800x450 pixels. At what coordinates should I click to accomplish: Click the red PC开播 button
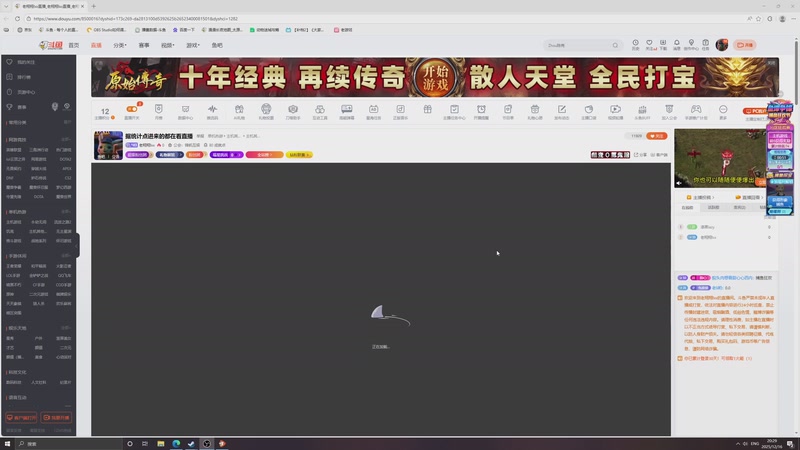click(755, 111)
